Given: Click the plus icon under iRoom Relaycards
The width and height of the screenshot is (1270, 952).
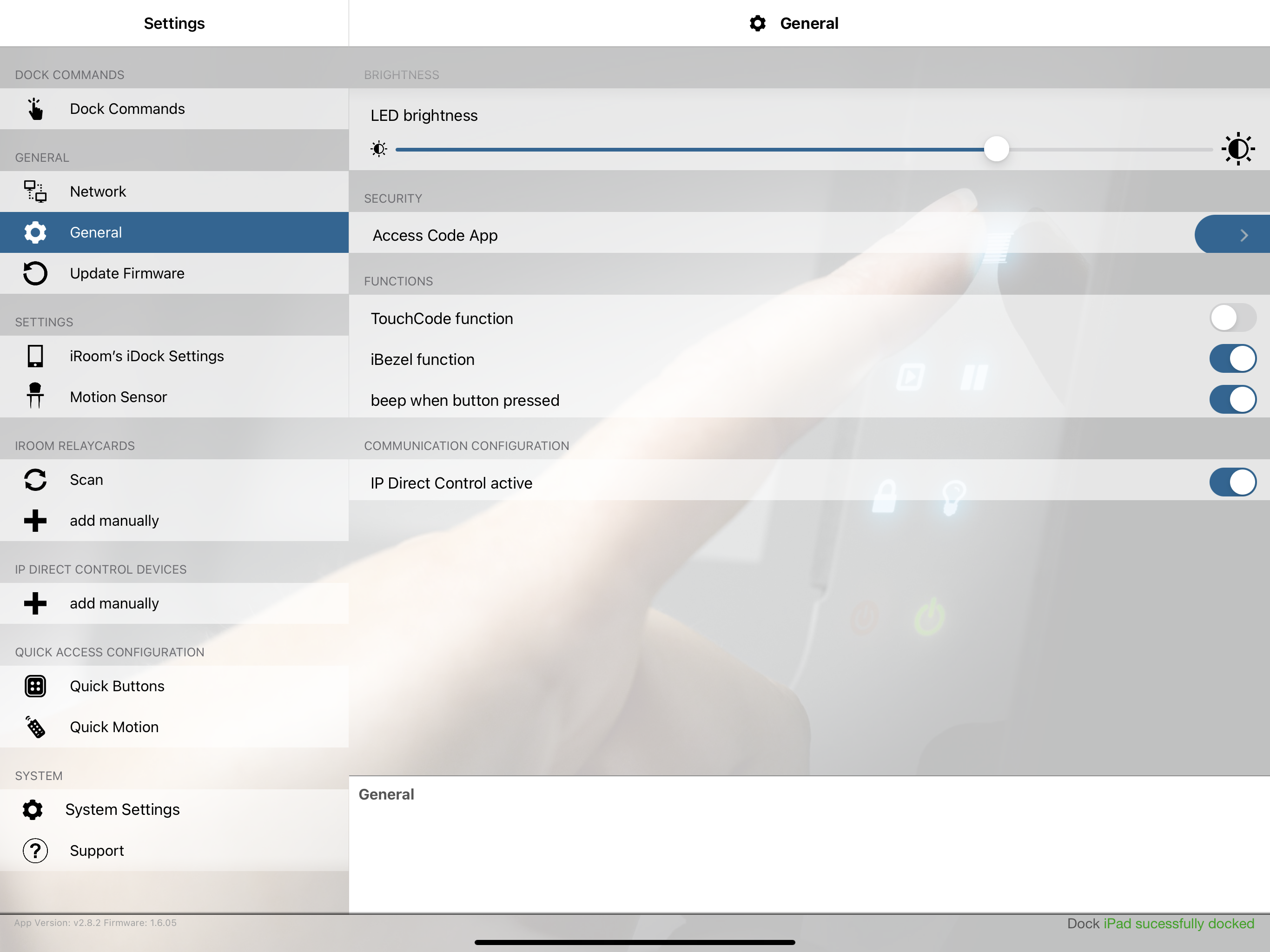Looking at the screenshot, I should point(35,521).
